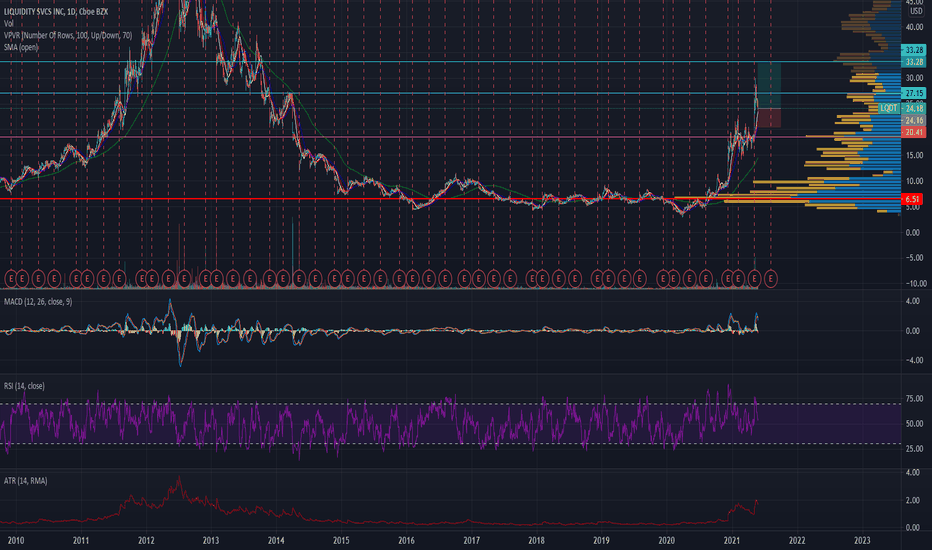Click the 25.00 value on RSI axis
Screen dimensions: 932x550
click(914, 449)
